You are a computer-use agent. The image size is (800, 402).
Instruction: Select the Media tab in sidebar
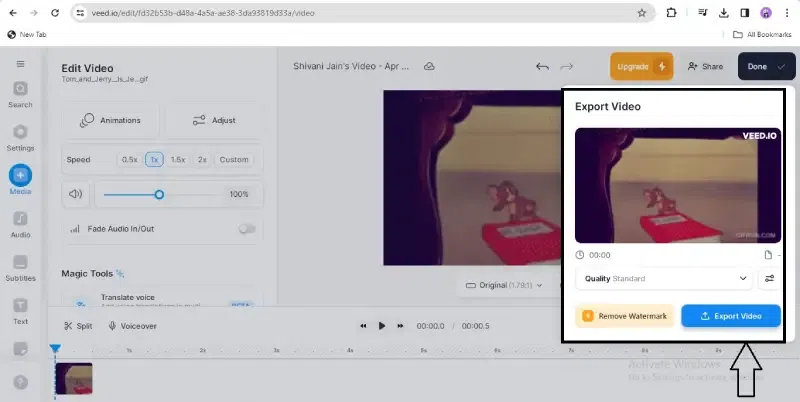[x=20, y=180]
